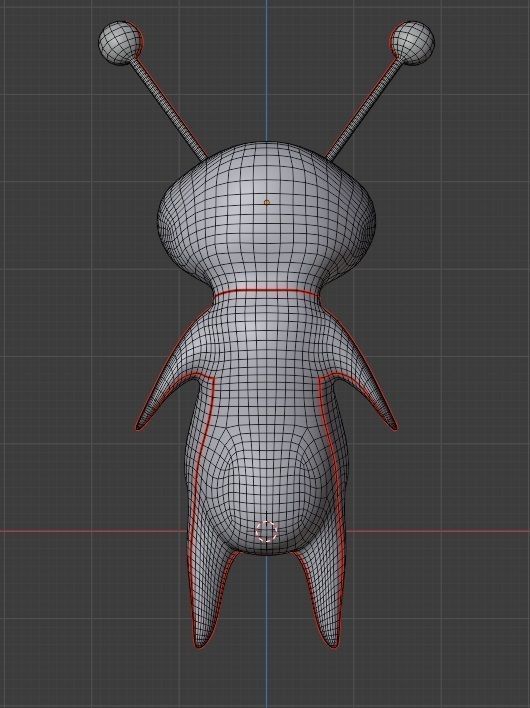Click the right antenna ball of the character

[x=412, y=43]
